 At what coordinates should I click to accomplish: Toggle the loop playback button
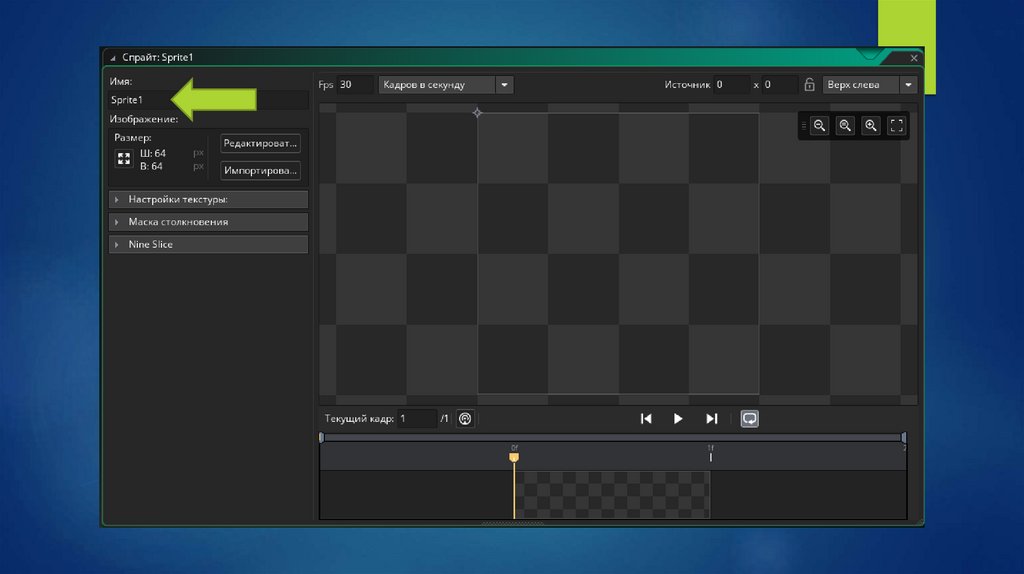click(750, 419)
